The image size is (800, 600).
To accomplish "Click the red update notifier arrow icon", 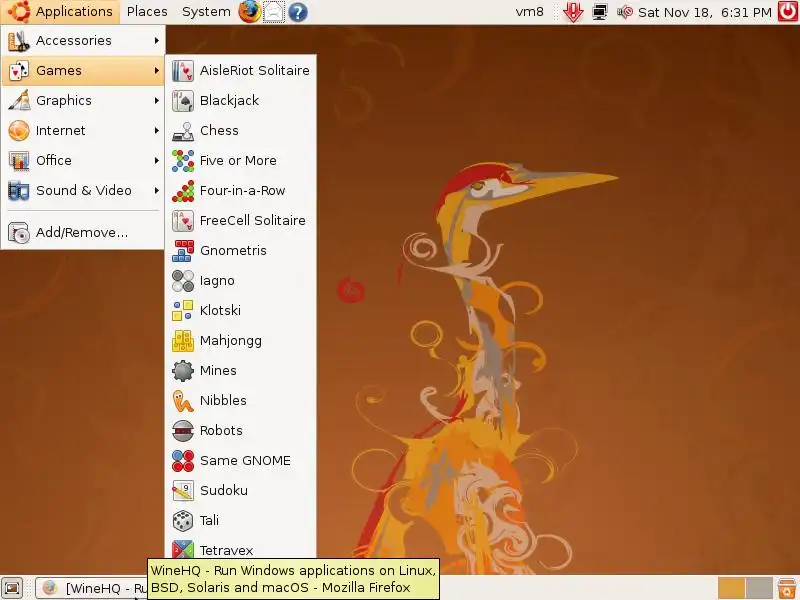I will coord(573,12).
